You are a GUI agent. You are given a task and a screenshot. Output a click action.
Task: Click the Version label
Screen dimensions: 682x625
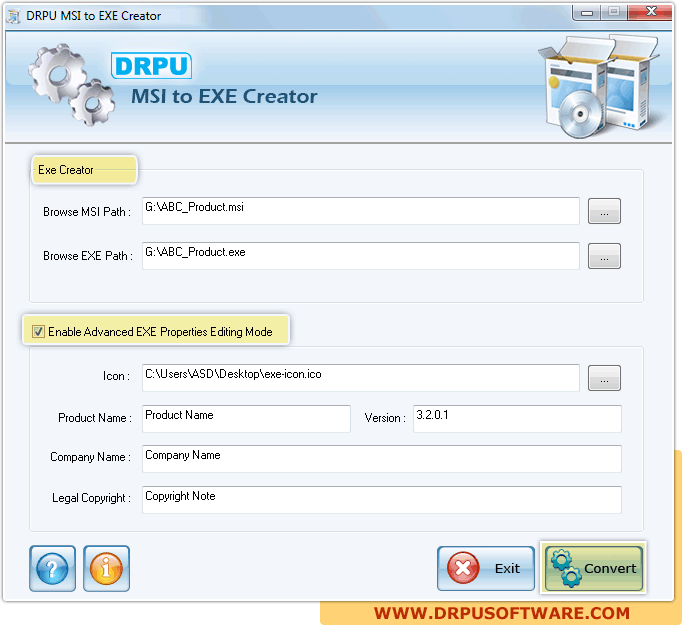pyautogui.click(x=385, y=418)
